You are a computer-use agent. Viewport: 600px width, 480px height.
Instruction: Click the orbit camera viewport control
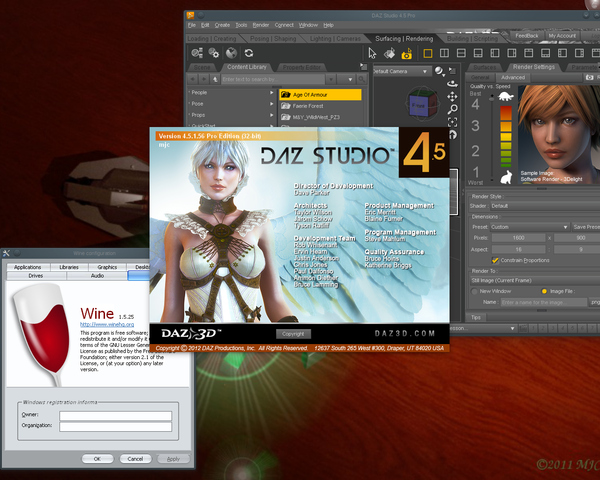[x=452, y=83]
